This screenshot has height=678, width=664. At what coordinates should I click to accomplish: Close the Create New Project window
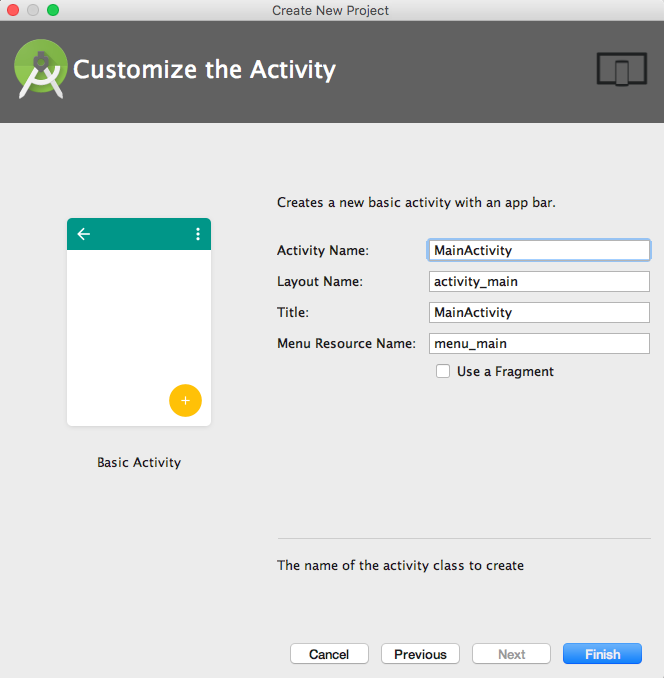(13, 10)
